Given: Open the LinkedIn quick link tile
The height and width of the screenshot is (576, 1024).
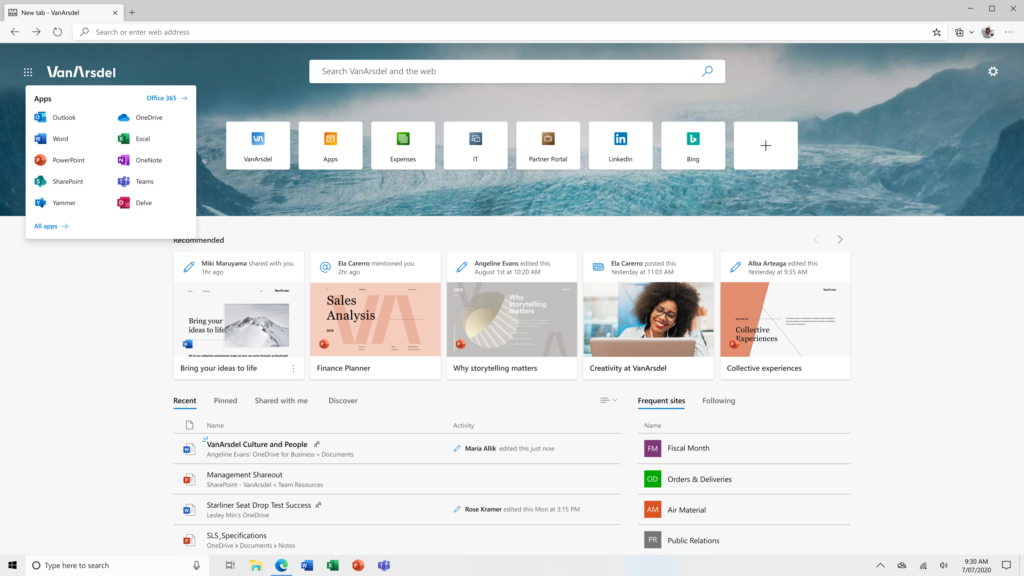Looking at the screenshot, I should (x=620, y=146).
